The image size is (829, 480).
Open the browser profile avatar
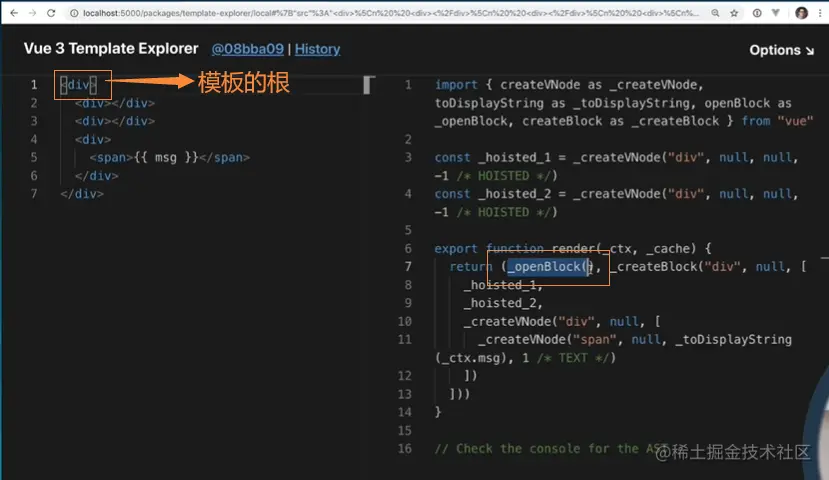point(802,13)
